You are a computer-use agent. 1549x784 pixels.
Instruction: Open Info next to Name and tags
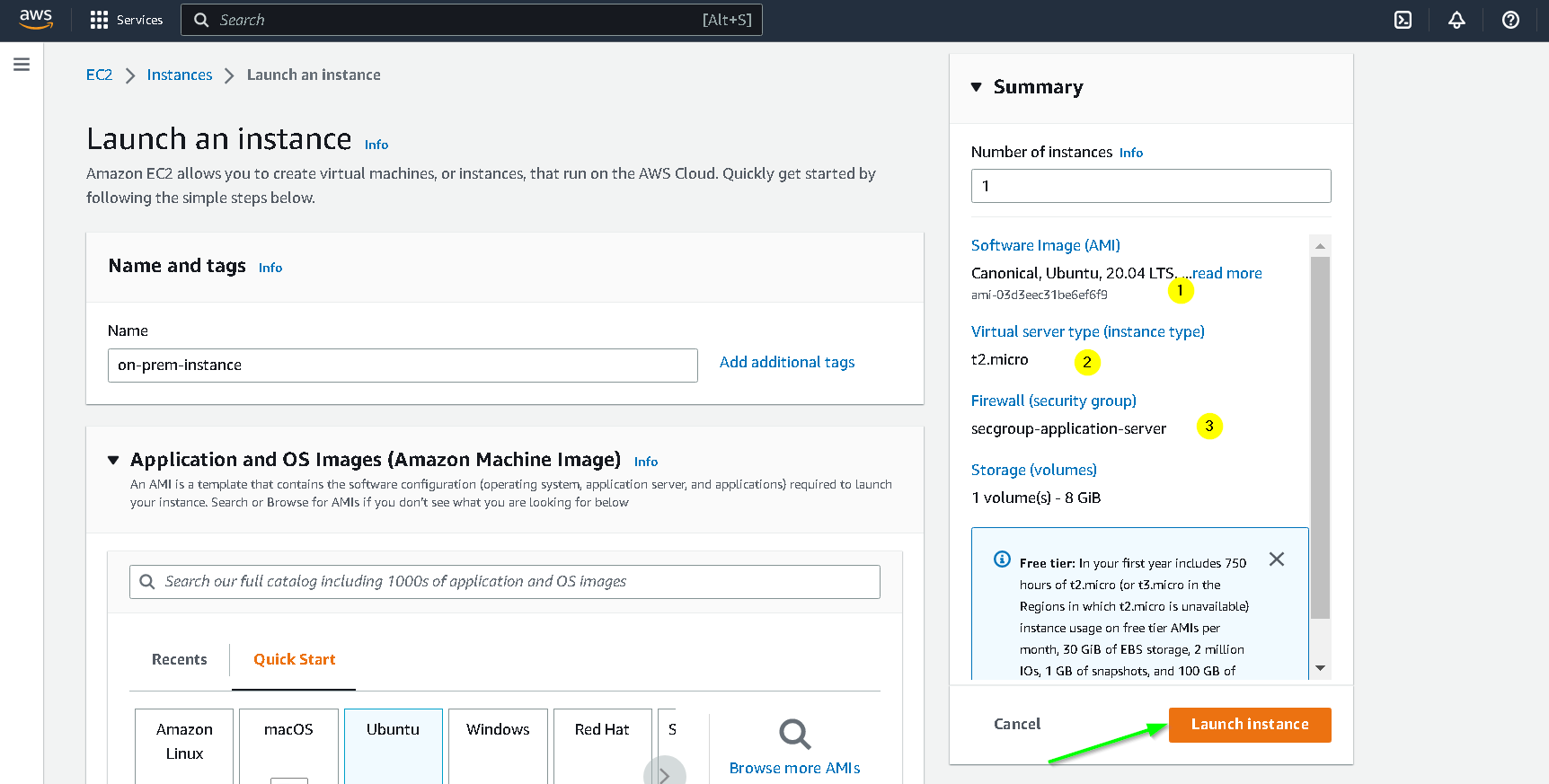pyautogui.click(x=270, y=268)
